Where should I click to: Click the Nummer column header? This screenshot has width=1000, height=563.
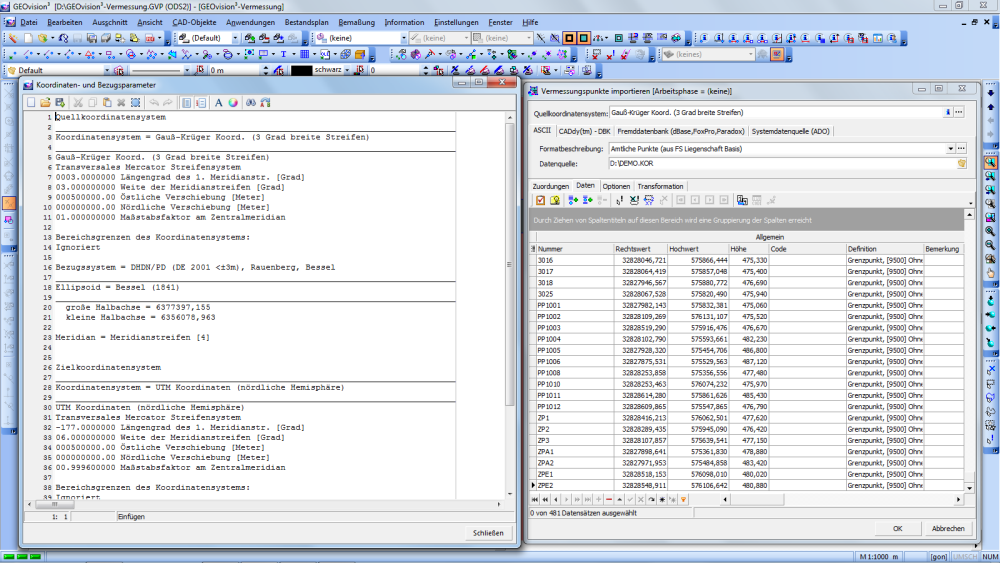pyautogui.click(x=574, y=249)
